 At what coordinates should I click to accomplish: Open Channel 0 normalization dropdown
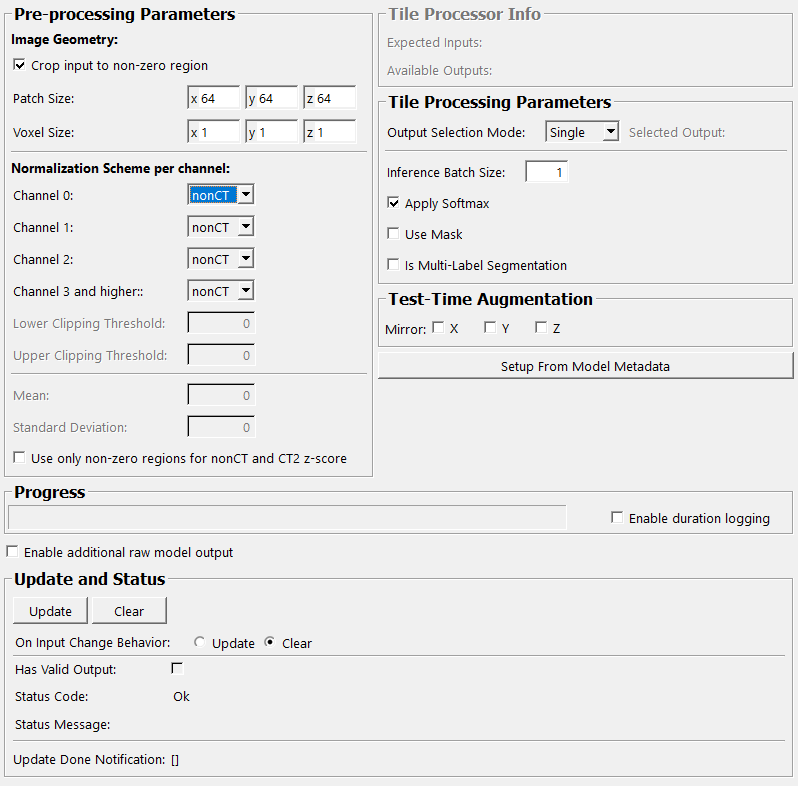[x=221, y=195]
